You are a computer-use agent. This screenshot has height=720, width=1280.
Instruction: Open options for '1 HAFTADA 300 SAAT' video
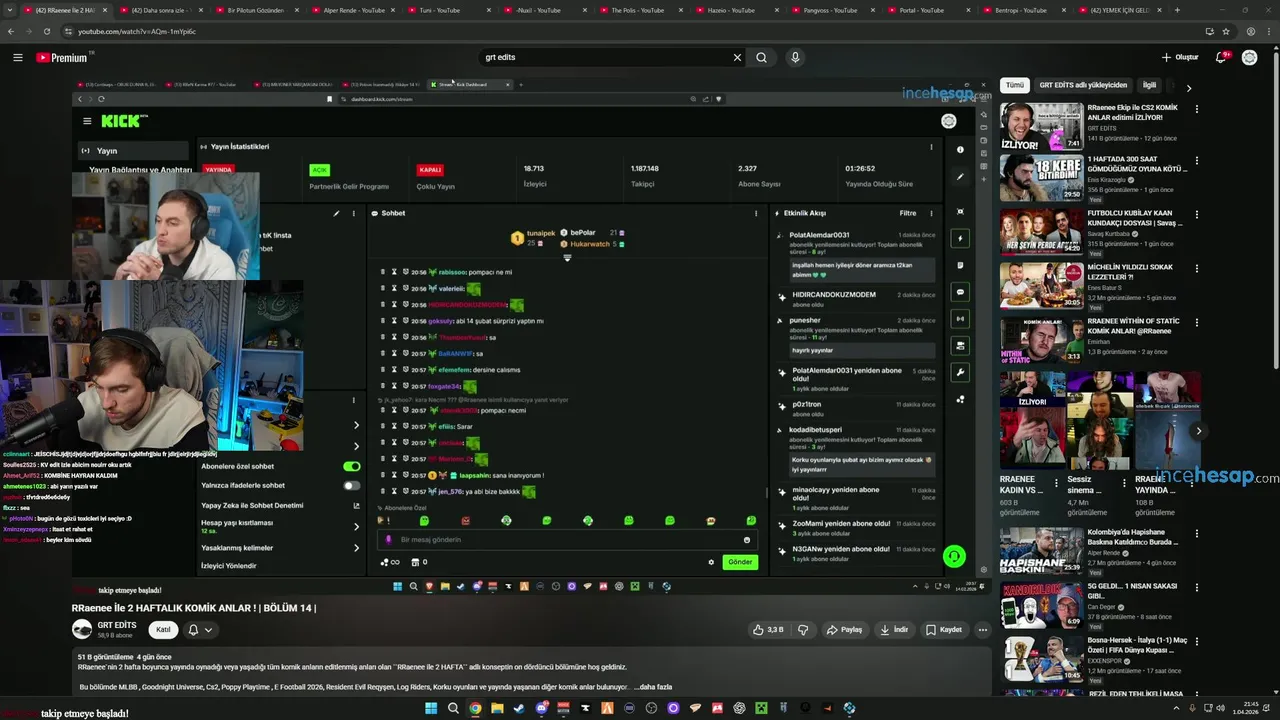click(1196, 161)
